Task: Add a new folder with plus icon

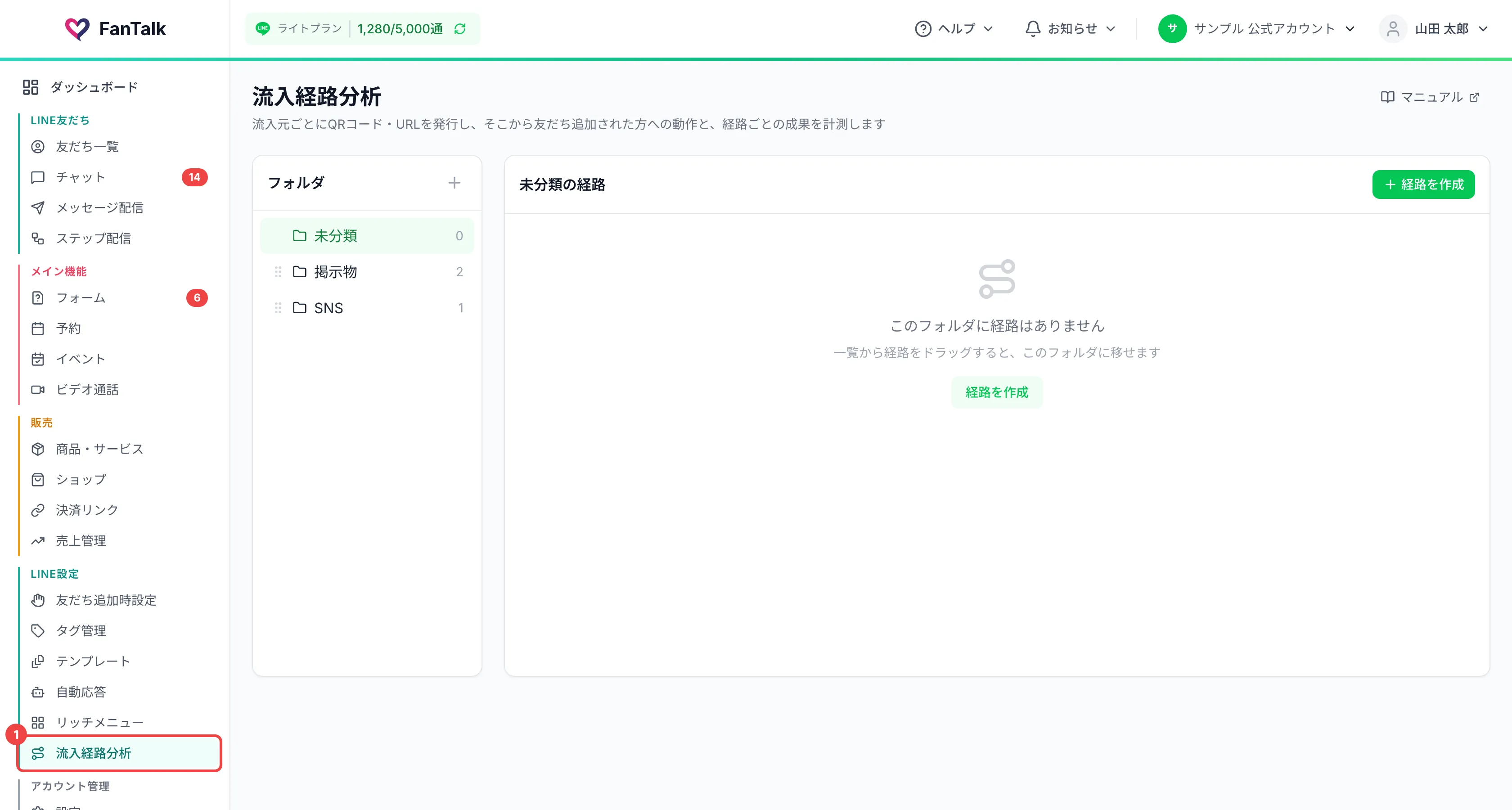Action: [454, 183]
